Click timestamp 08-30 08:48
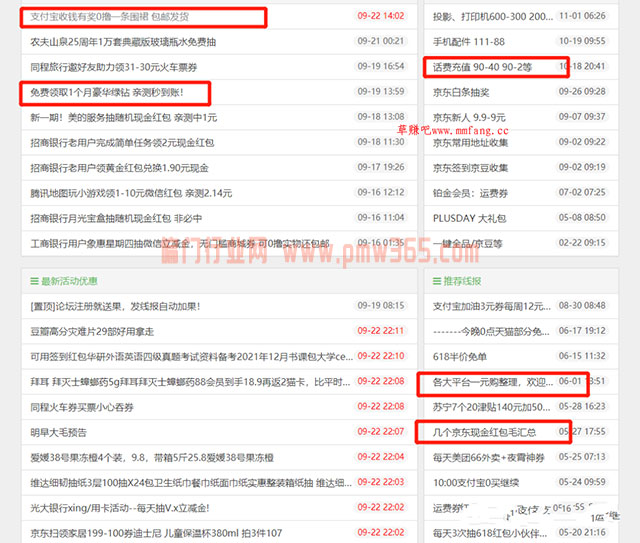Viewport: 640px width, 543px height. [x=582, y=306]
